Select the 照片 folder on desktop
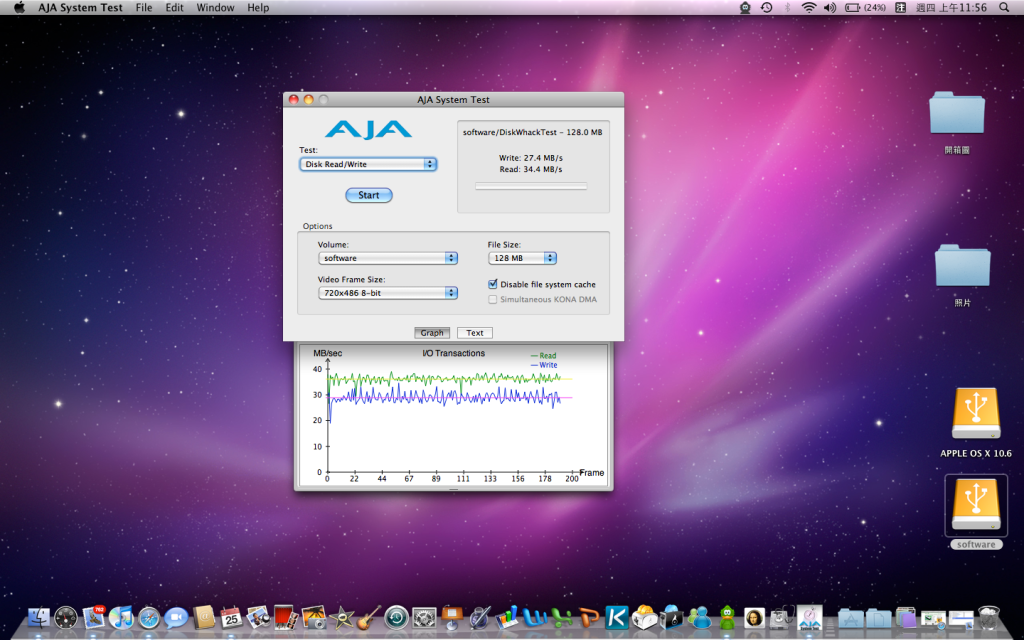 [963, 266]
